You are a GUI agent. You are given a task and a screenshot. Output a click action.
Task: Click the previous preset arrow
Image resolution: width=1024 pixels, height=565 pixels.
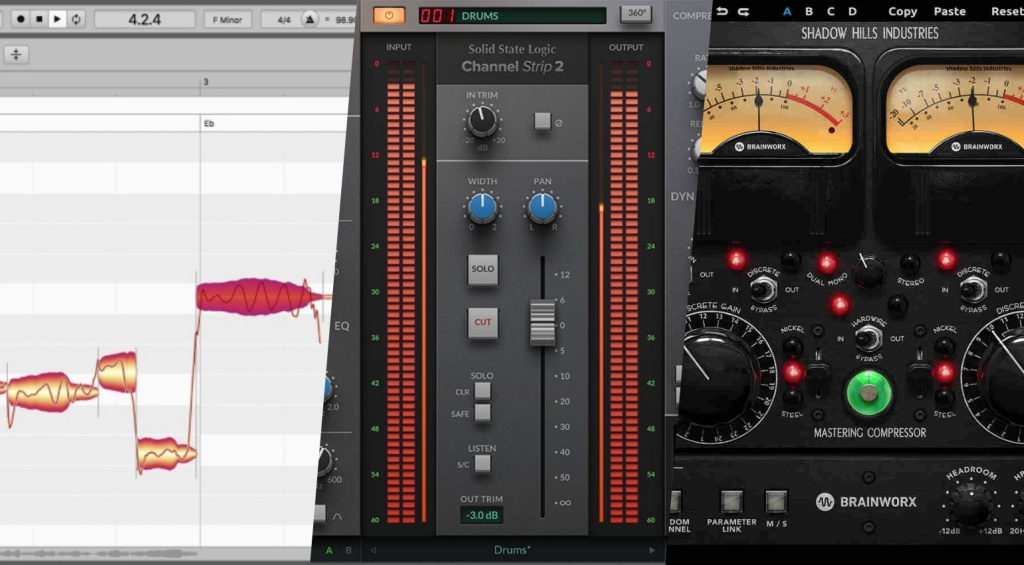coord(373,551)
